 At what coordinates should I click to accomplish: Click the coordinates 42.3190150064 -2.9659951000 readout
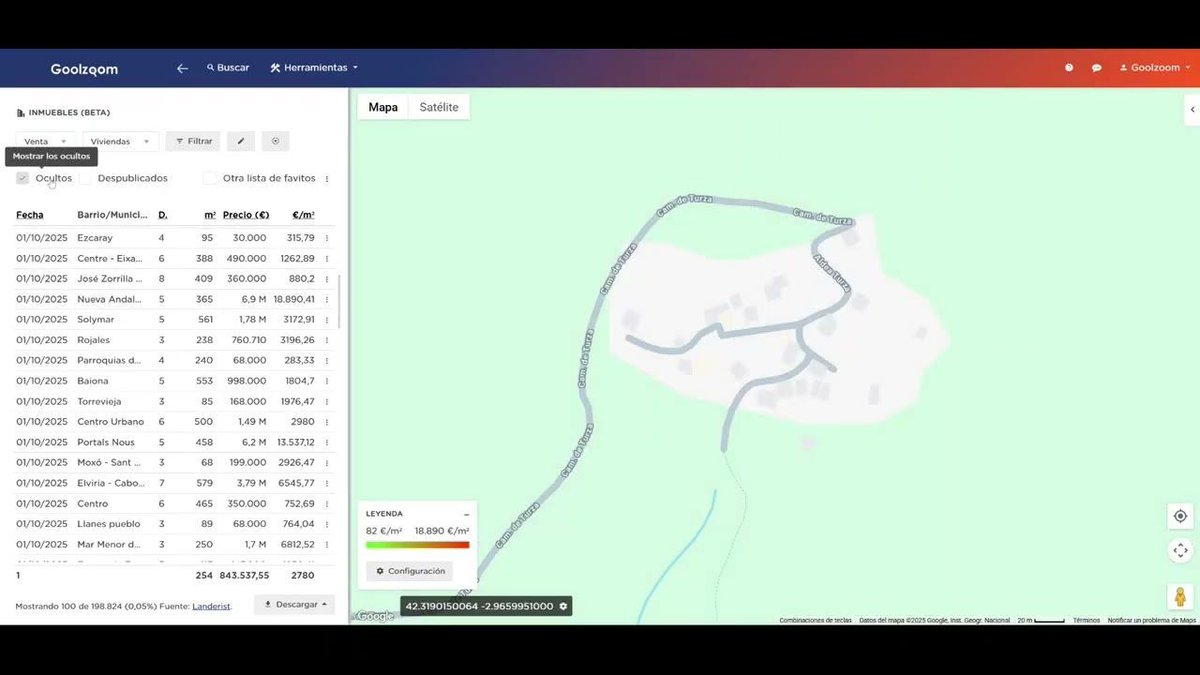coord(479,606)
